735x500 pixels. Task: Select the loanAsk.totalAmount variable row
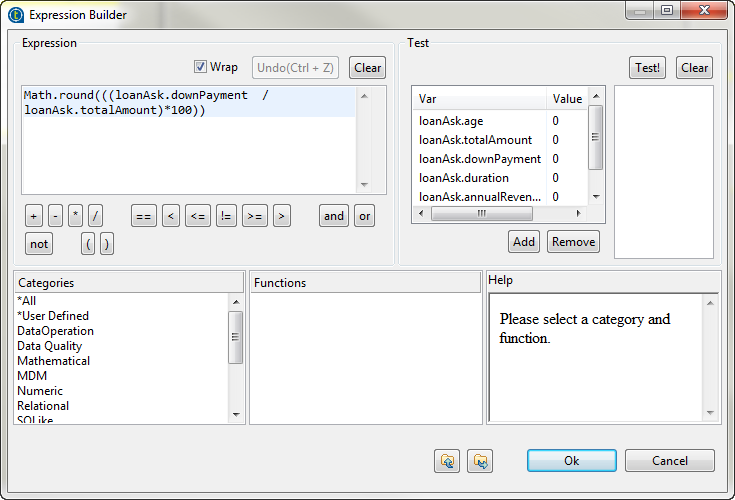[476, 140]
